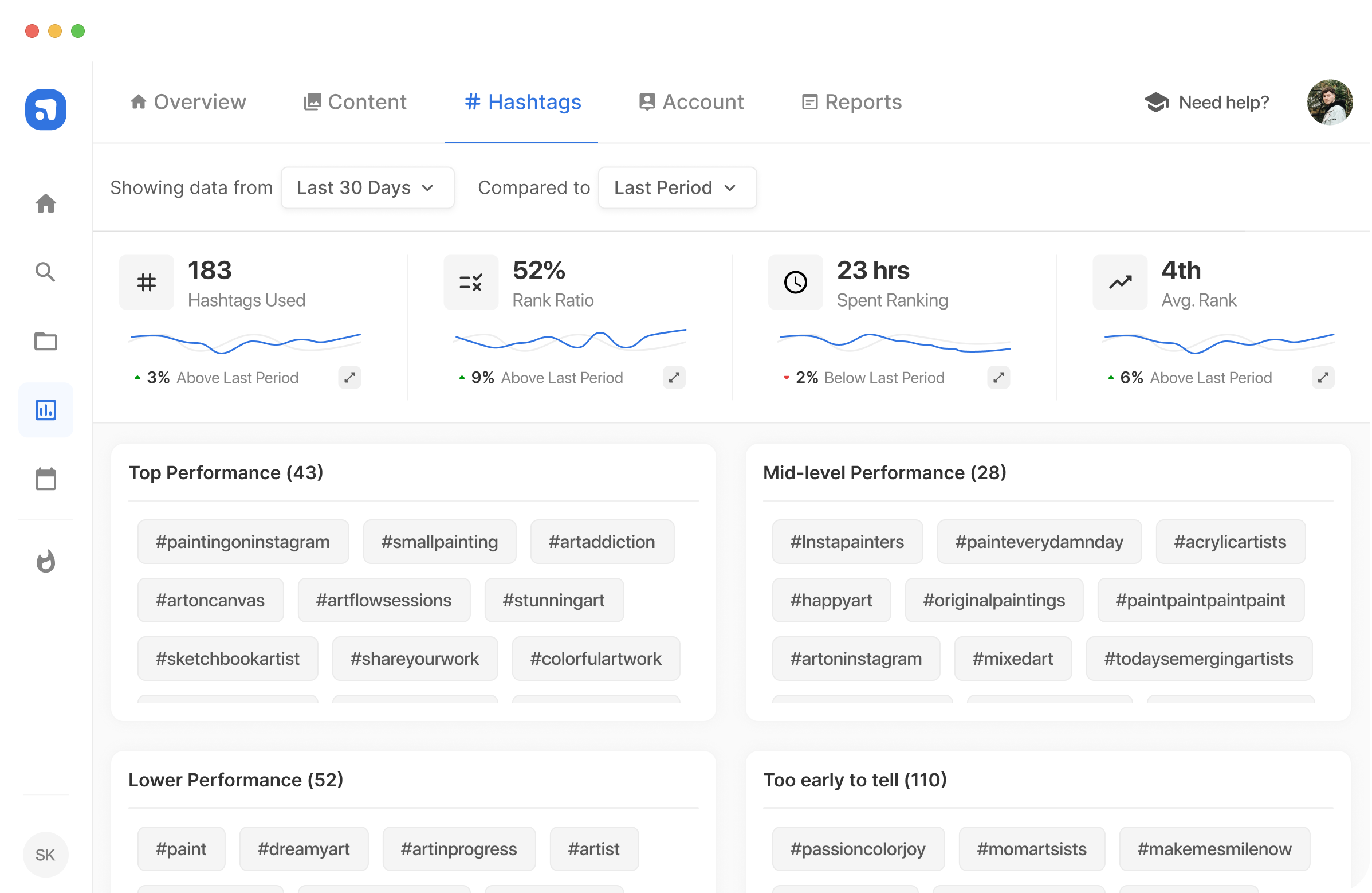
Task: Click the Spent Ranking sparkline chart
Action: point(895,342)
